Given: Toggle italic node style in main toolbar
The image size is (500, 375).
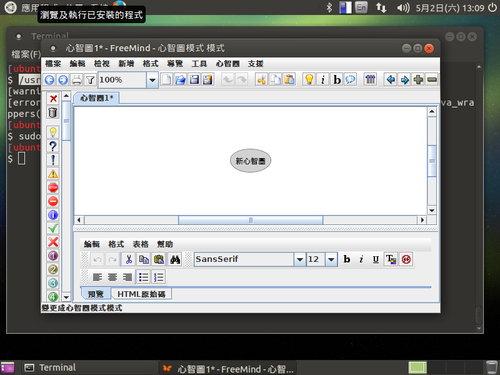Looking at the screenshot, I should coord(323,80).
